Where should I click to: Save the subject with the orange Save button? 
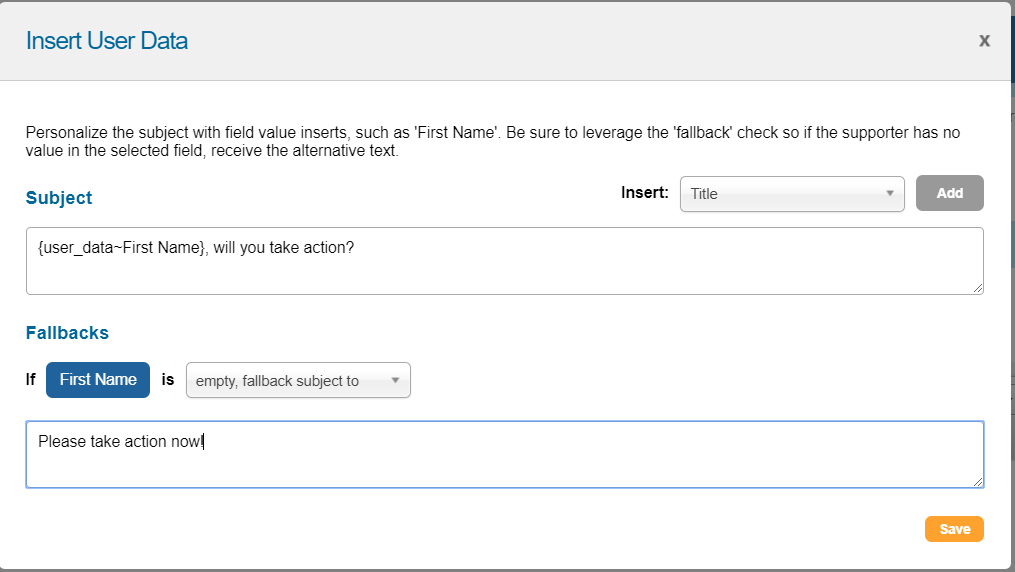(x=954, y=529)
